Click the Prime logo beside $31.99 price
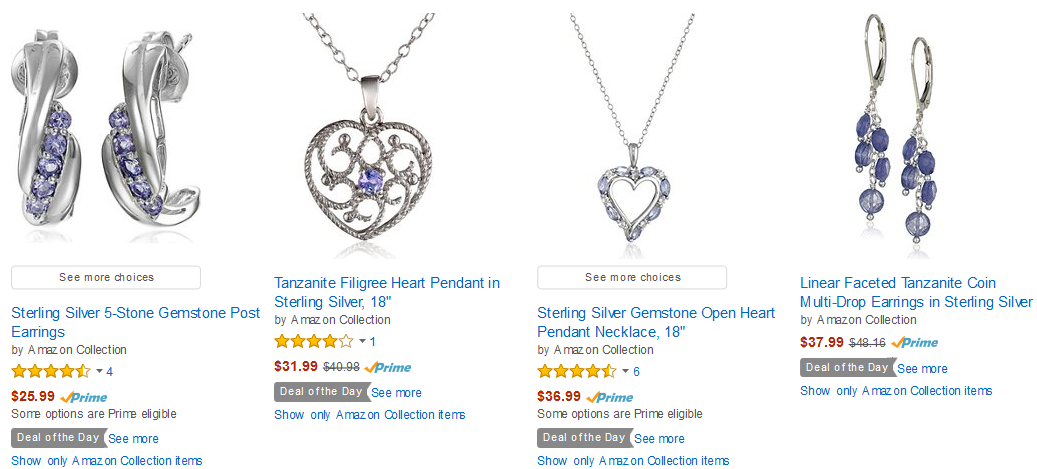1037x469 pixels. [x=388, y=367]
